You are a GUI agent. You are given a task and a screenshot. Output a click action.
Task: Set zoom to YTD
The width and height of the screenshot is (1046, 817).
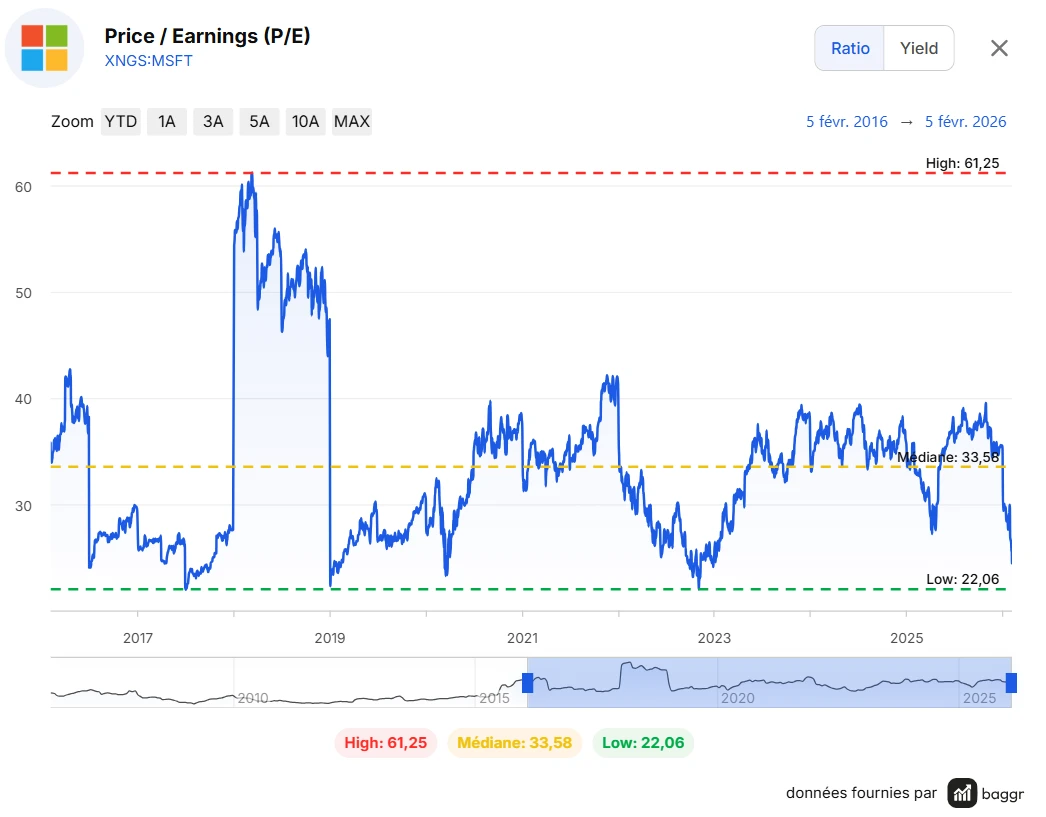point(121,122)
